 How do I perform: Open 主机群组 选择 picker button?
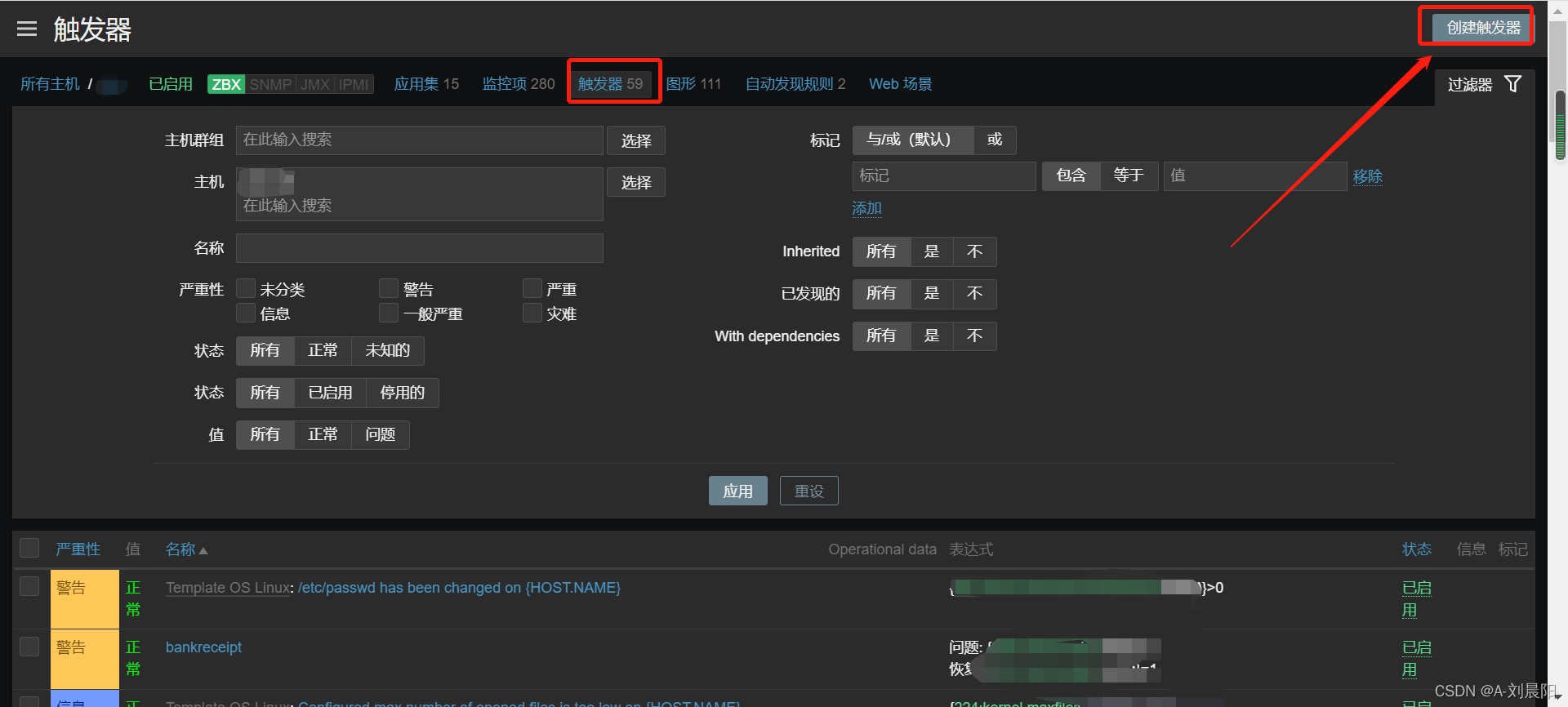635,140
